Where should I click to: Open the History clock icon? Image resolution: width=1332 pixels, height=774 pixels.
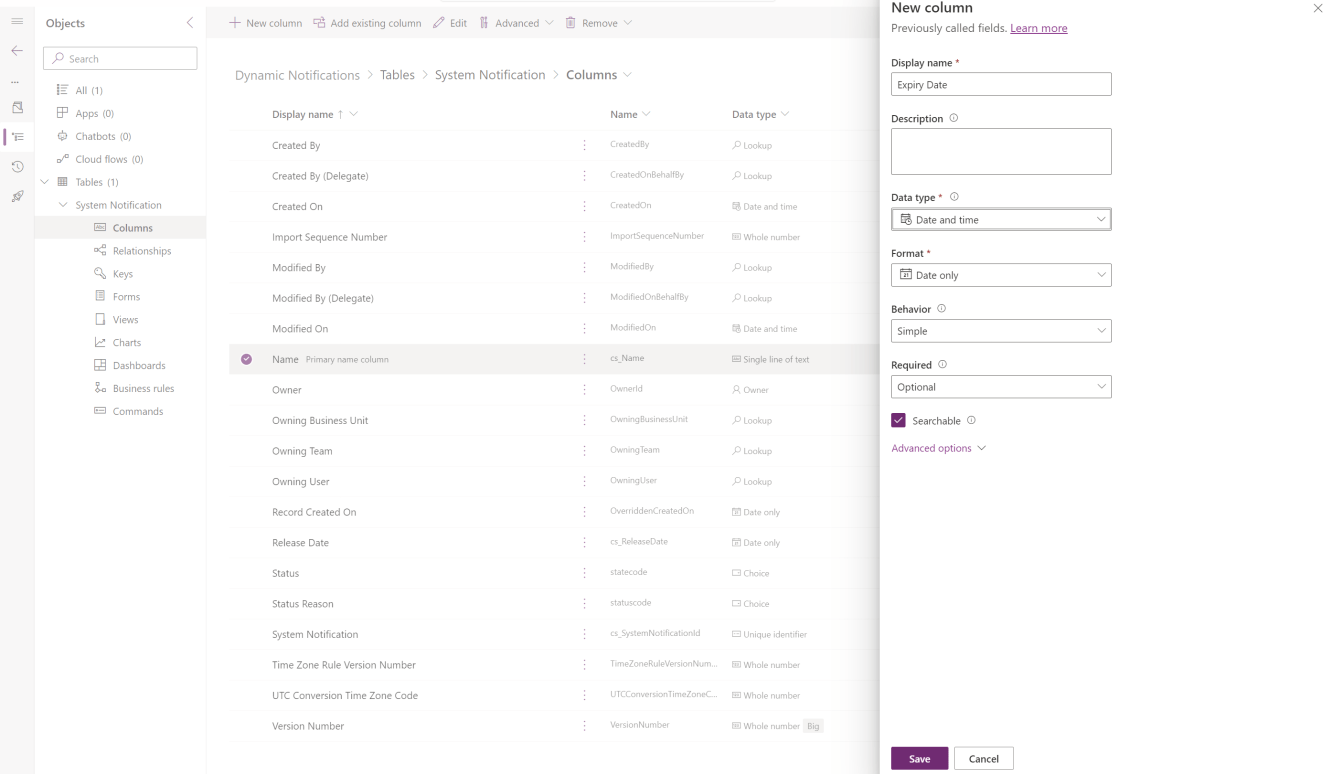pos(15,166)
